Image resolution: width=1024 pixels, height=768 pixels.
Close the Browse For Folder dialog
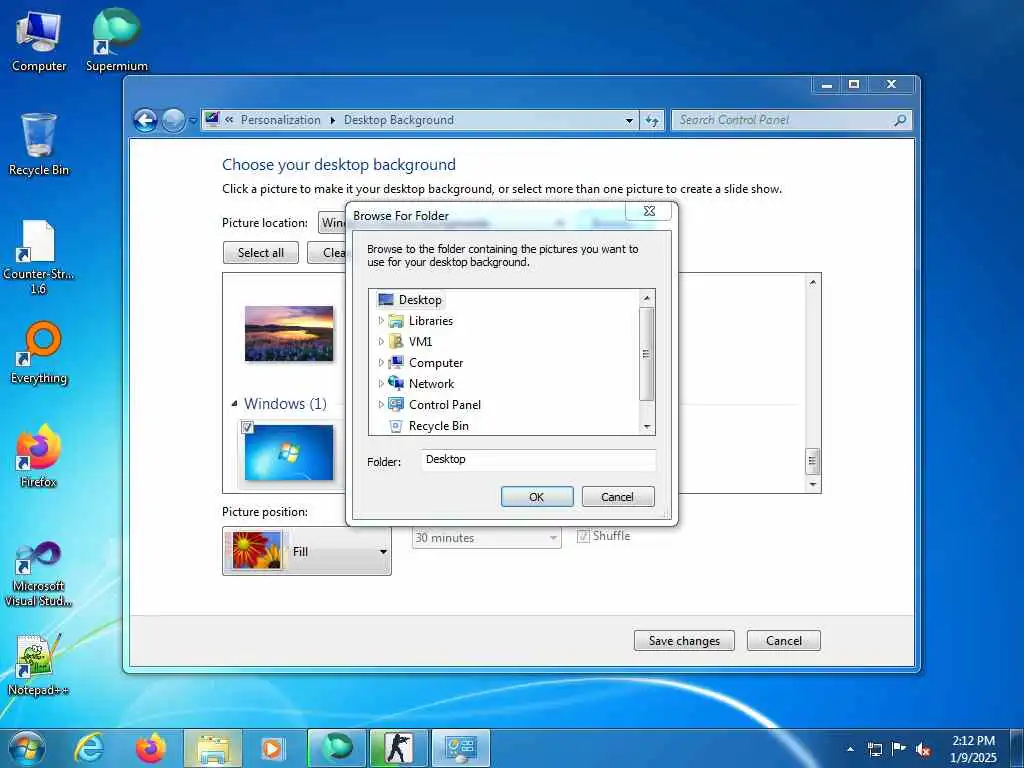(x=648, y=211)
